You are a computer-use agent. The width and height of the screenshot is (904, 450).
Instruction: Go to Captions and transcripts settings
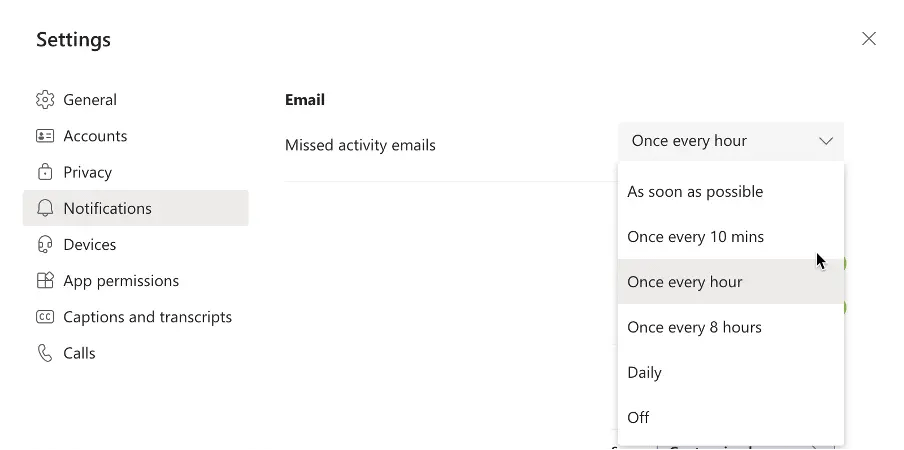(x=147, y=317)
